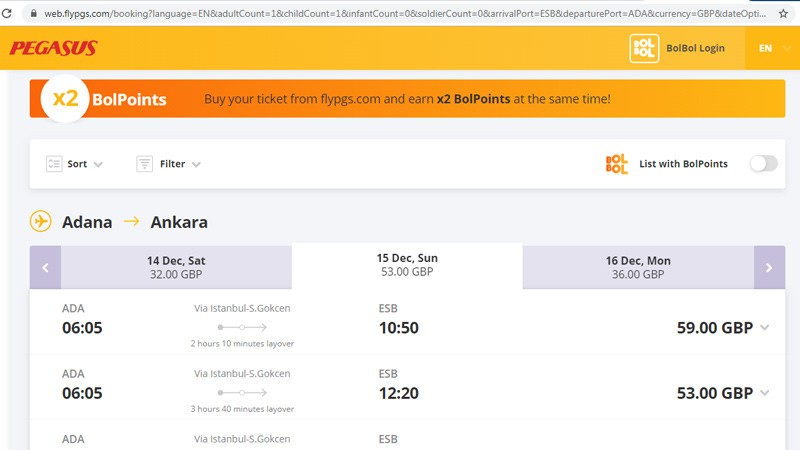Screen dimensions: 800x450
Task: Select the 16 Dec, Mon date tab
Action: (x=638, y=267)
